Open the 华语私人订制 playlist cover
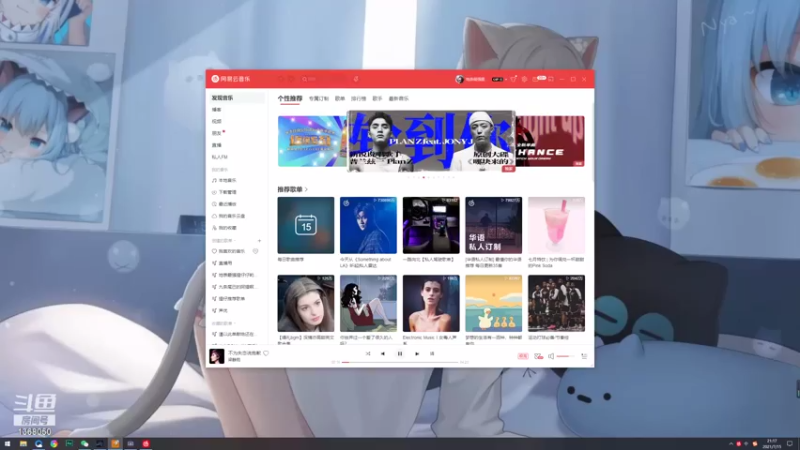This screenshot has height=450, width=800. pyautogui.click(x=493, y=225)
